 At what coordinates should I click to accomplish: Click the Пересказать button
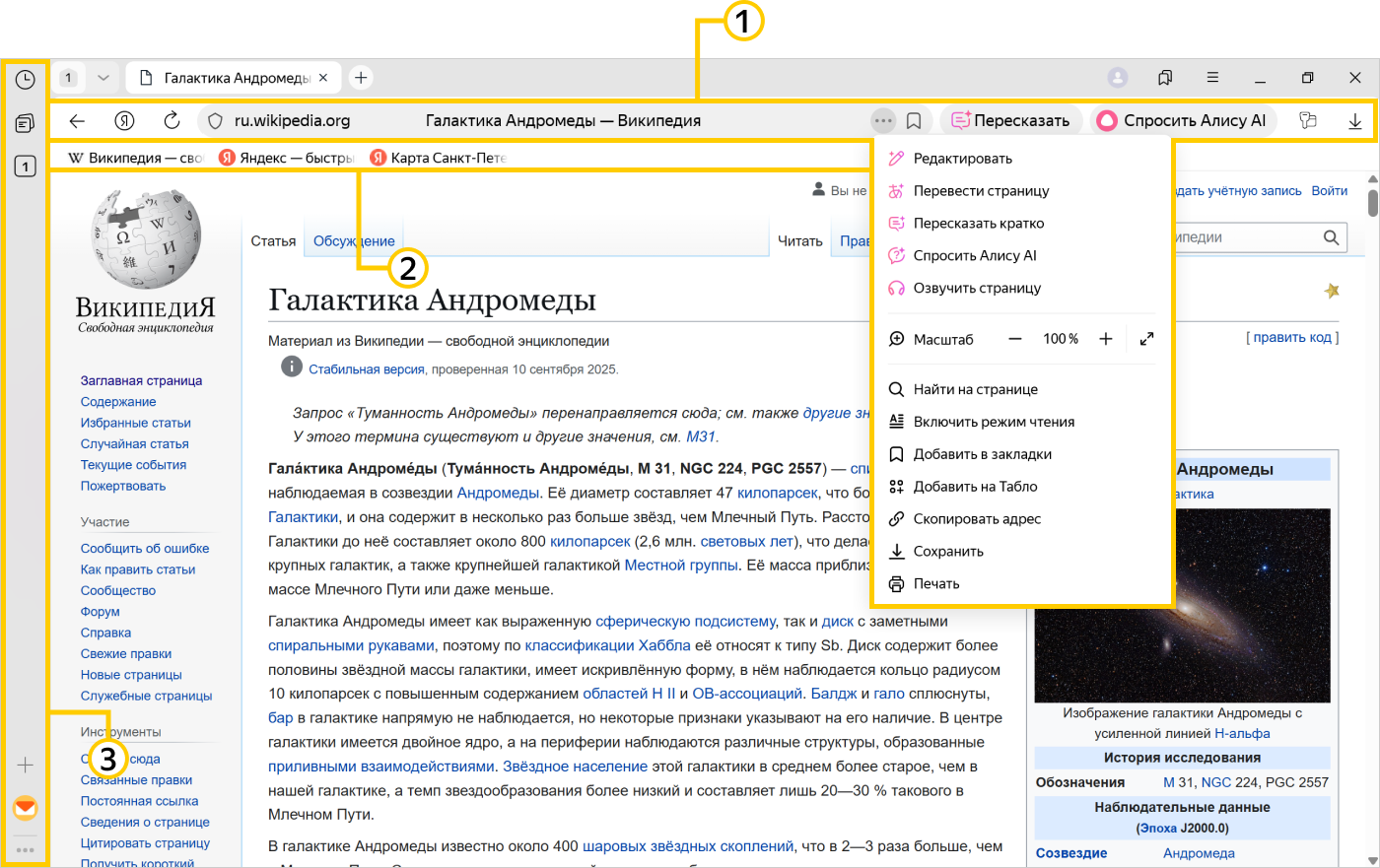click(x=1010, y=120)
